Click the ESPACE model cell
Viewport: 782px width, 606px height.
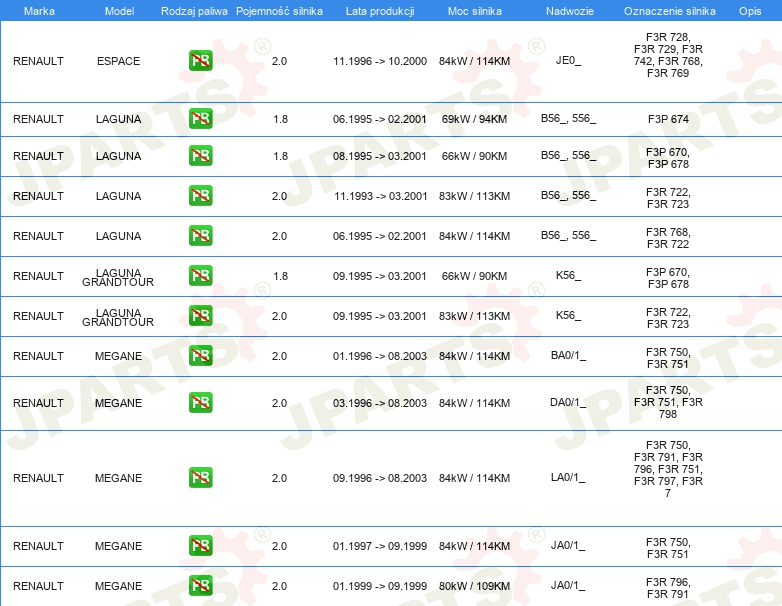(119, 61)
